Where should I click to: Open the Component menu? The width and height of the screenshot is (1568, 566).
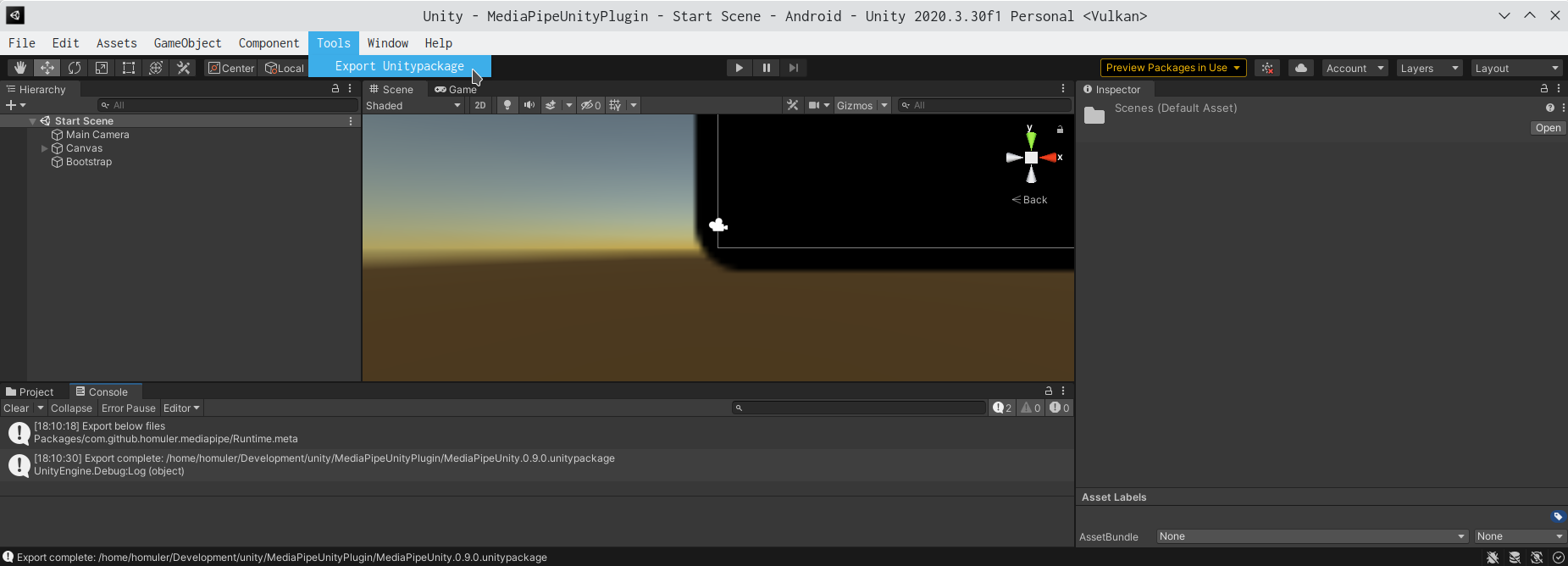[x=269, y=43]
